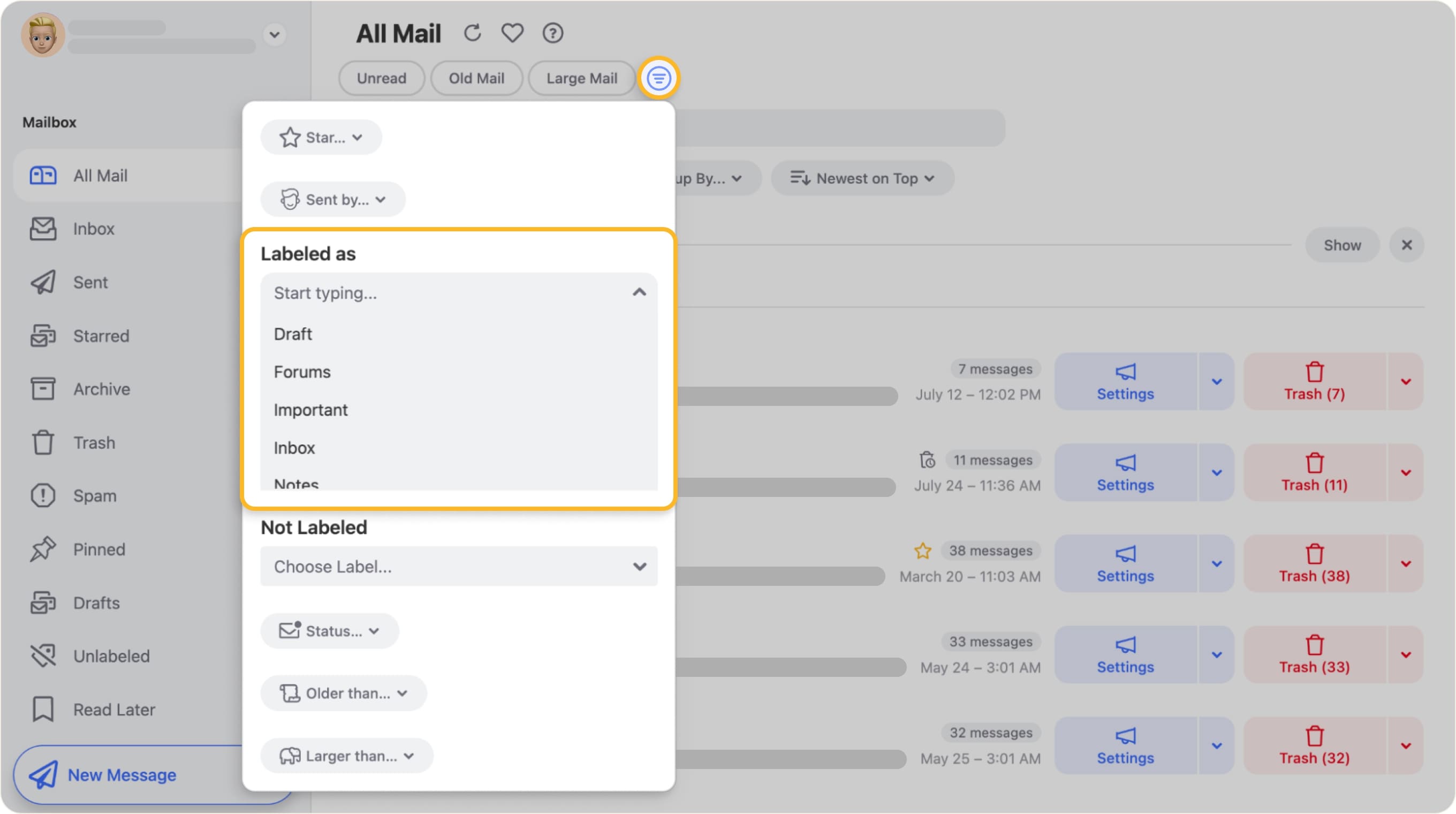Open the filter icon beside Large Mail

coord(659,79)
